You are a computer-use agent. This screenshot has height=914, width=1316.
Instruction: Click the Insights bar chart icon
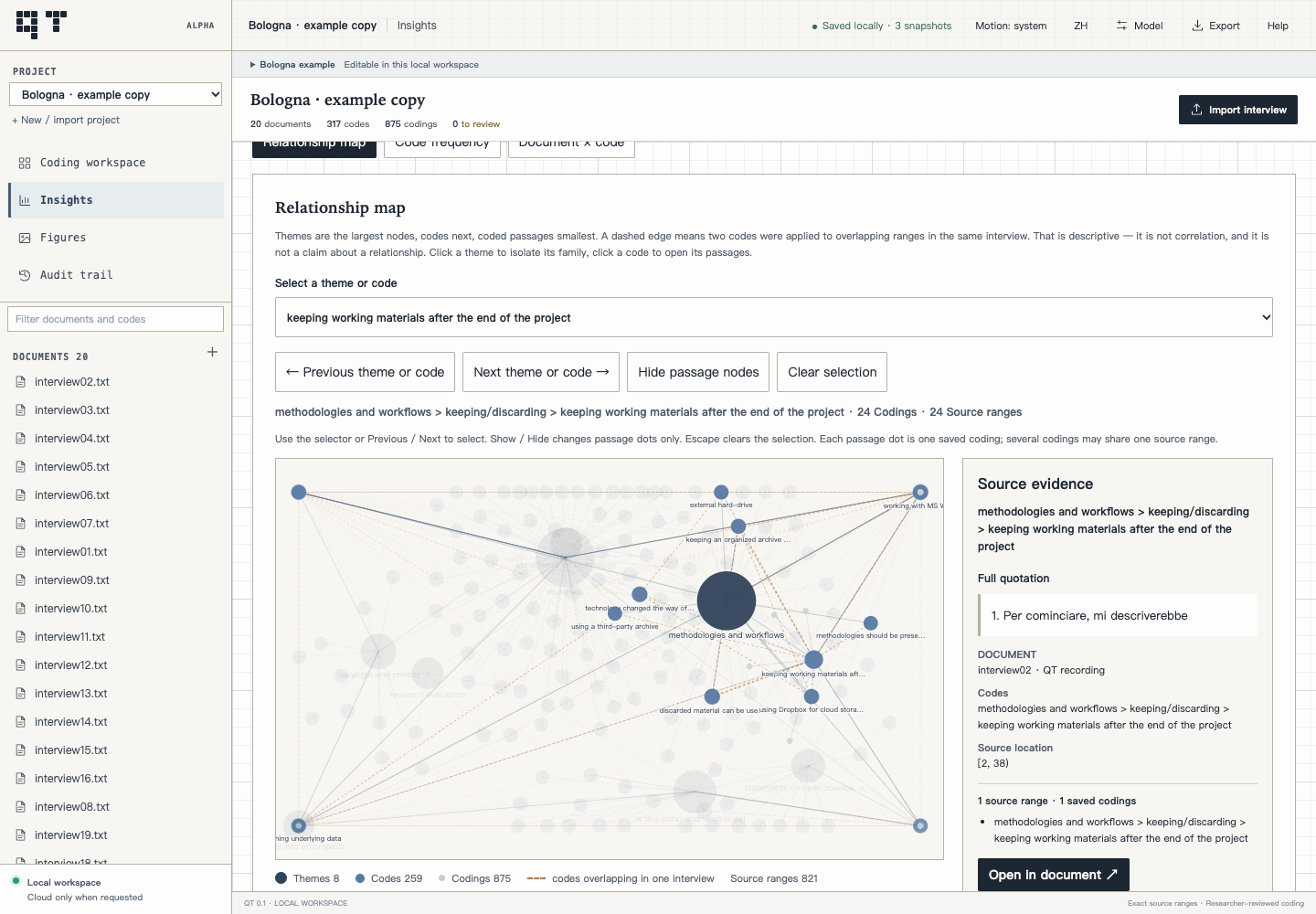click(25, 200)
